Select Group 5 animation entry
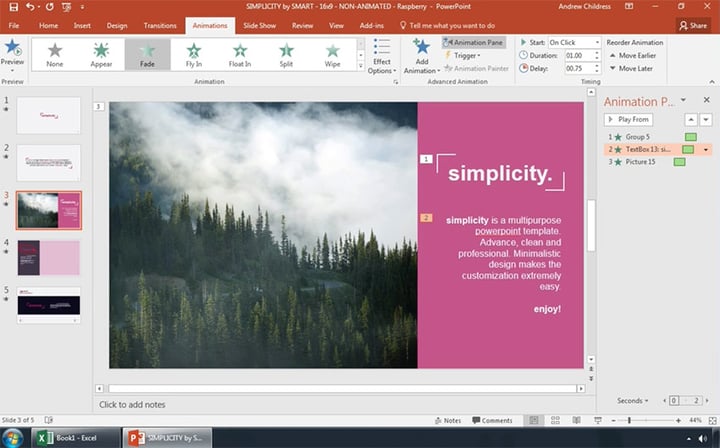 (658, 137)
